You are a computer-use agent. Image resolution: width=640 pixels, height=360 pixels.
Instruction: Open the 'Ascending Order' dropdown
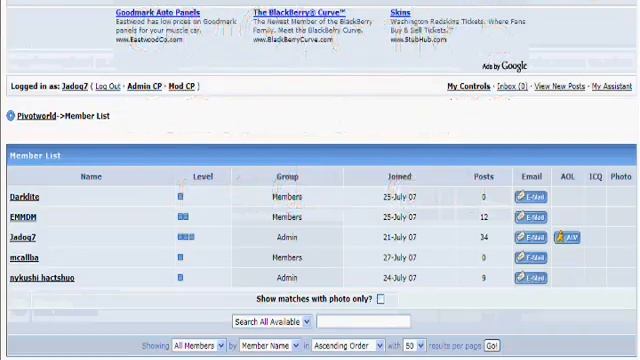(348, 346)
